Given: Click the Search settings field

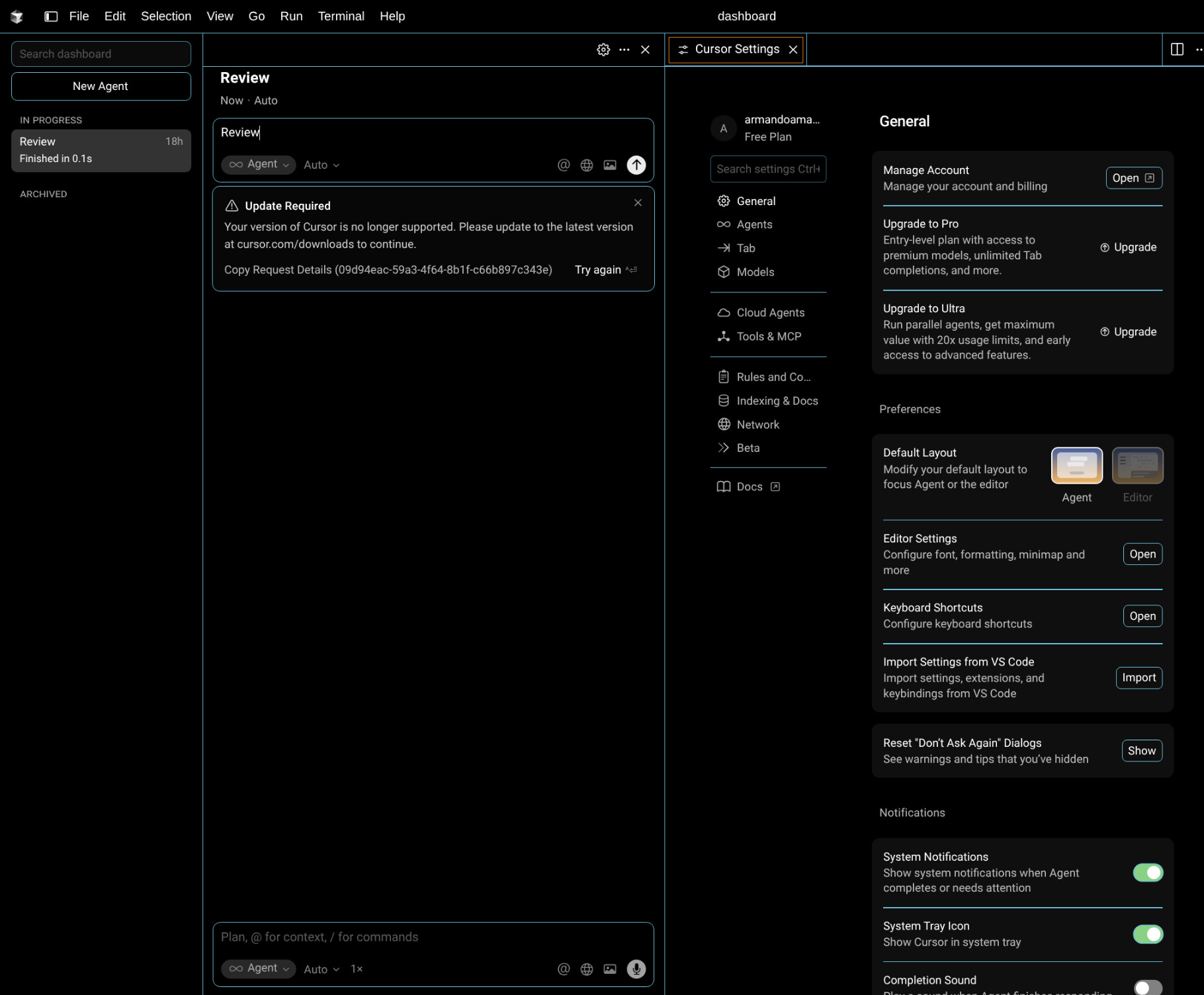Looking at the screenshot, I should pyautogui.click(x=768, y=169).
